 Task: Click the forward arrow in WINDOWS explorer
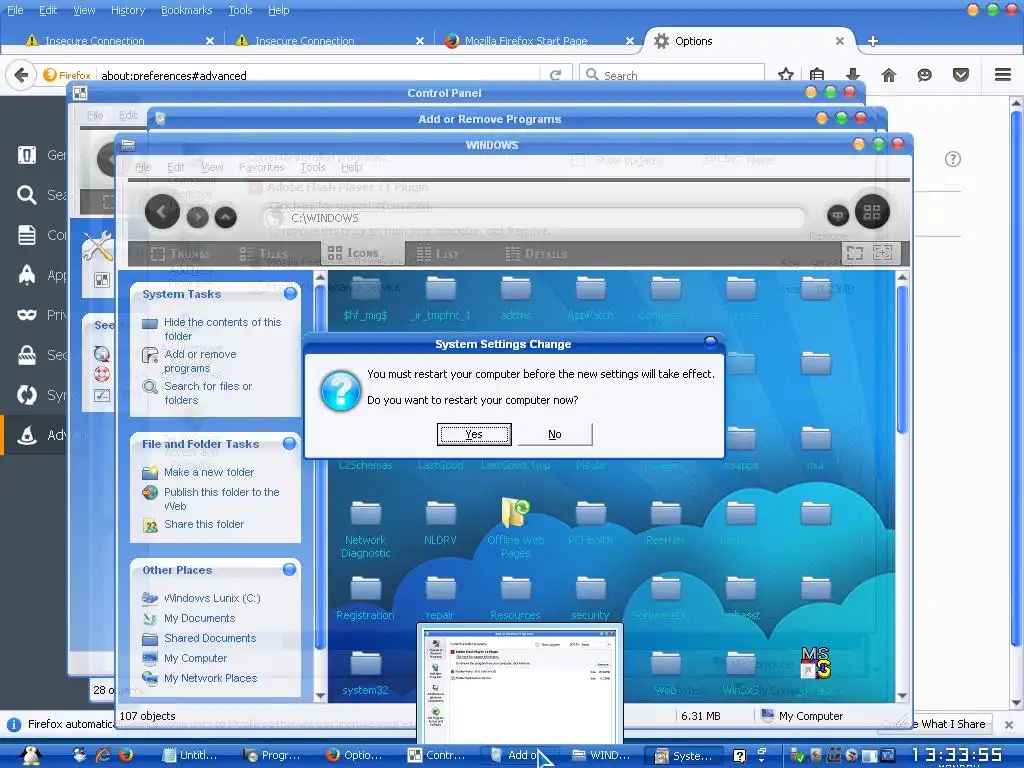[197, 217]
